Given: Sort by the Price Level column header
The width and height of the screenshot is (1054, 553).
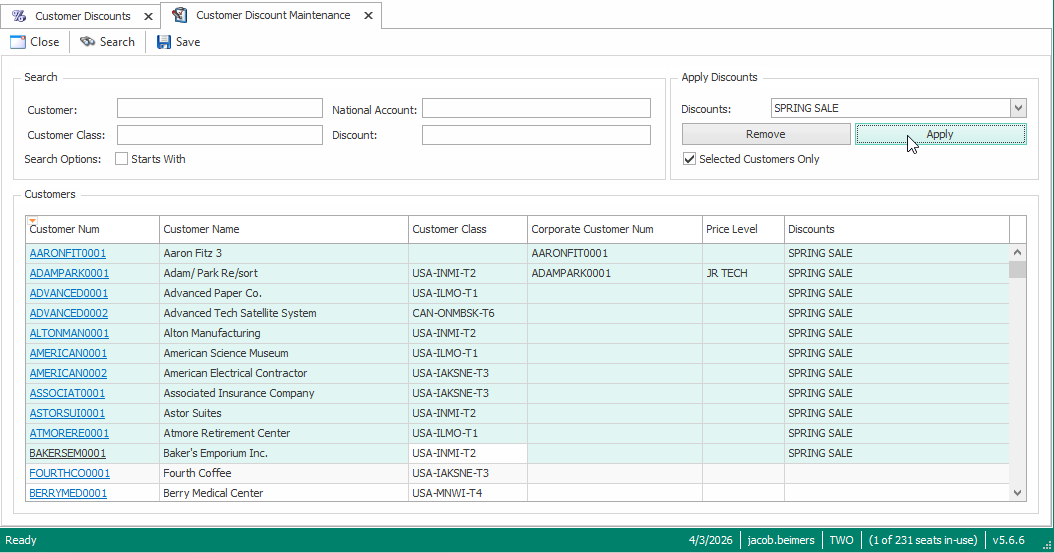Looking at the screenshot, I should pos(731,229).
